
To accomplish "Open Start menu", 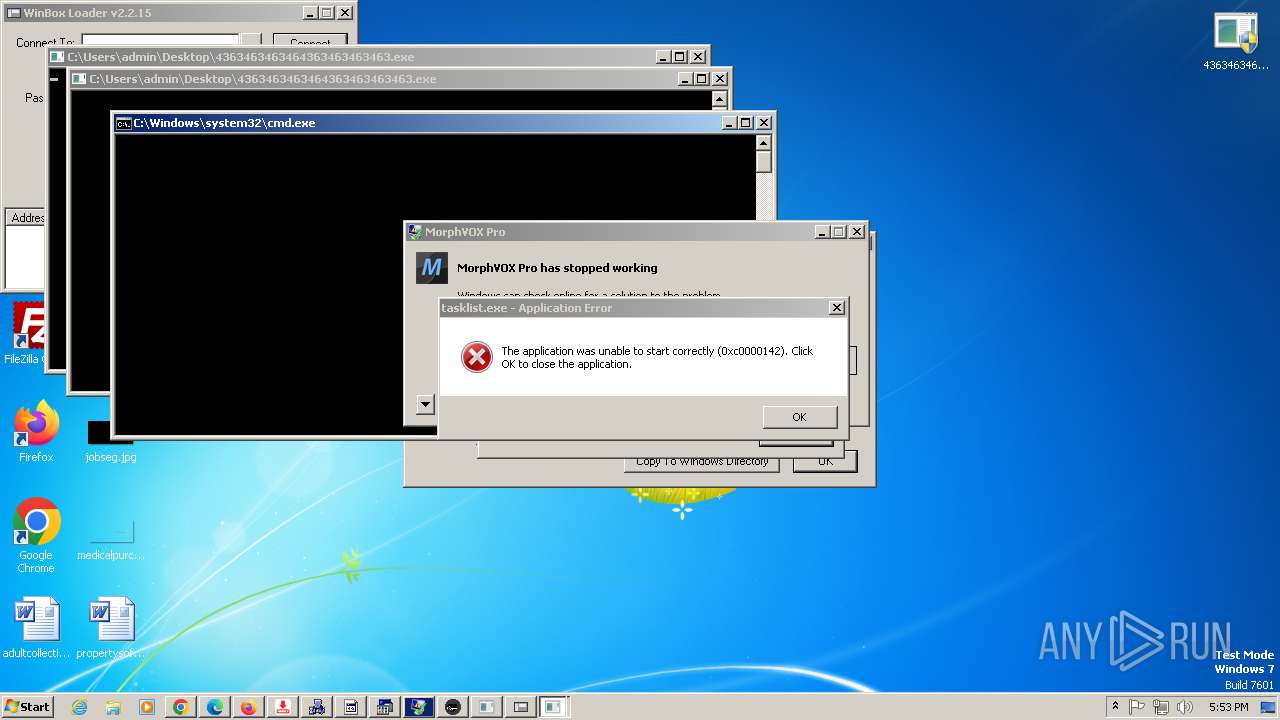I will [27, 707].
